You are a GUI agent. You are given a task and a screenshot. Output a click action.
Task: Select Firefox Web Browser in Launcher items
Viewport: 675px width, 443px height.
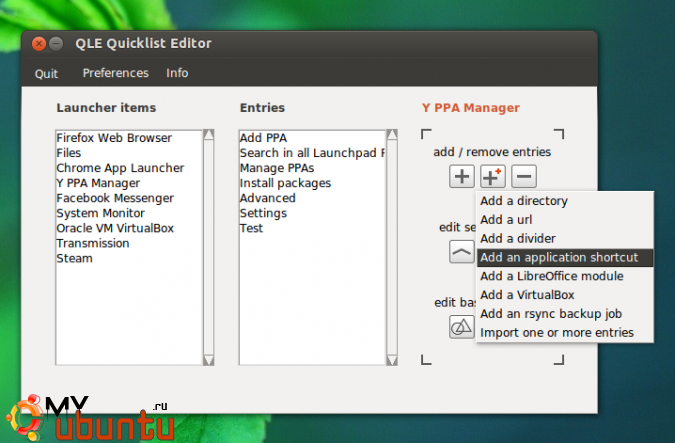114,138
